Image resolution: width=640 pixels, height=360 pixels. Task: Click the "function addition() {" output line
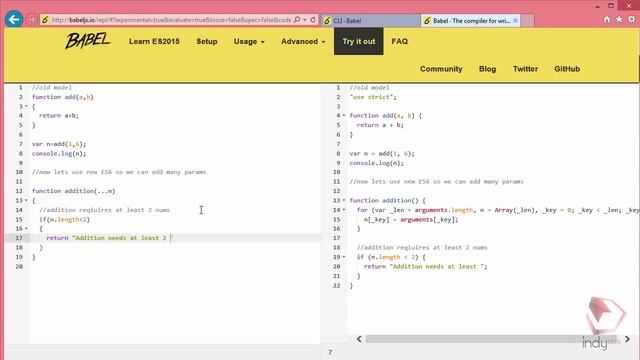click(x=387, y=200)
